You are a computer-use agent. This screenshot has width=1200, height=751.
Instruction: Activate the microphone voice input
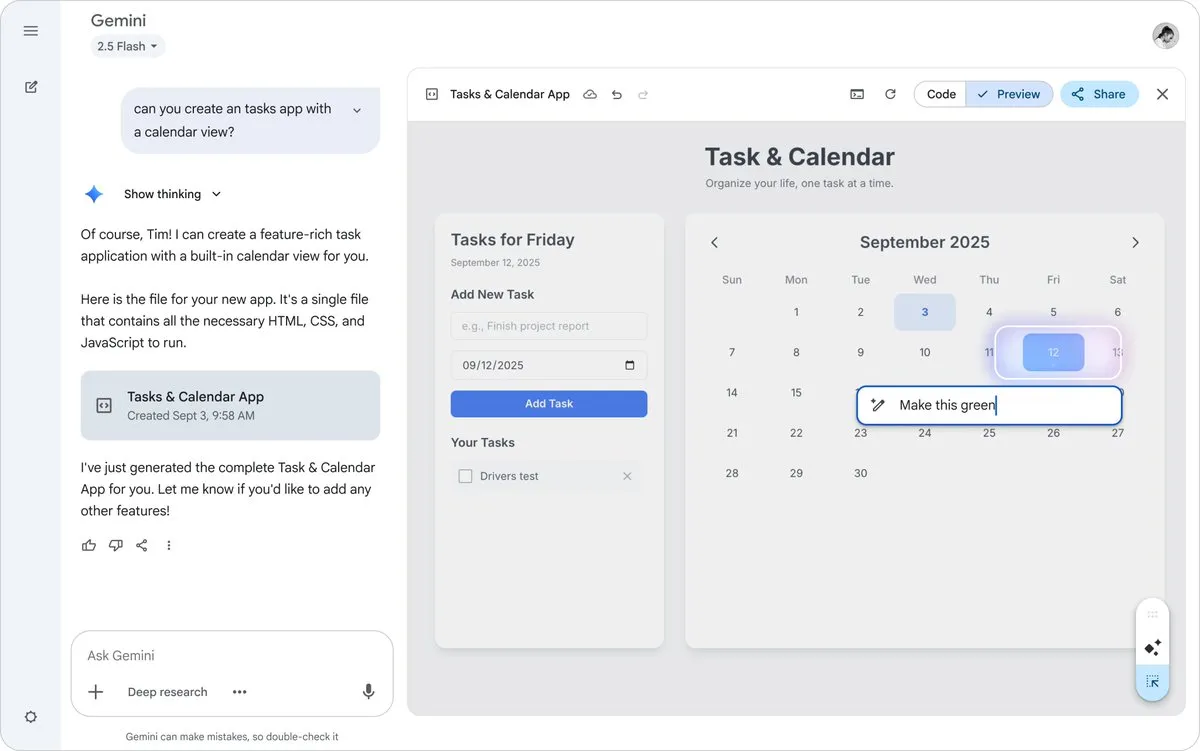coord(368,692)
